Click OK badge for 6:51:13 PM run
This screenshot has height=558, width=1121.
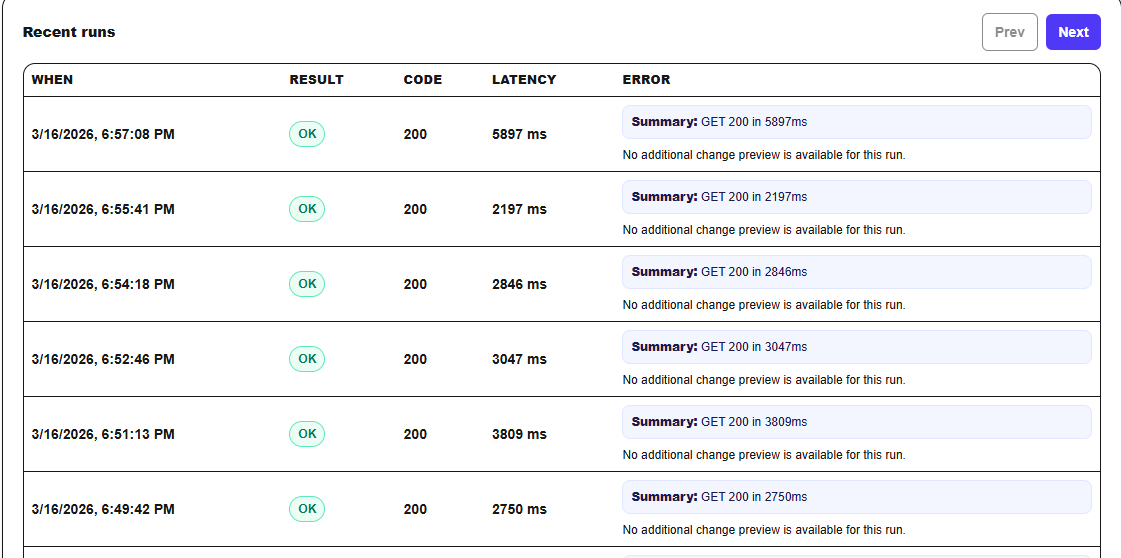pos(307,434)
